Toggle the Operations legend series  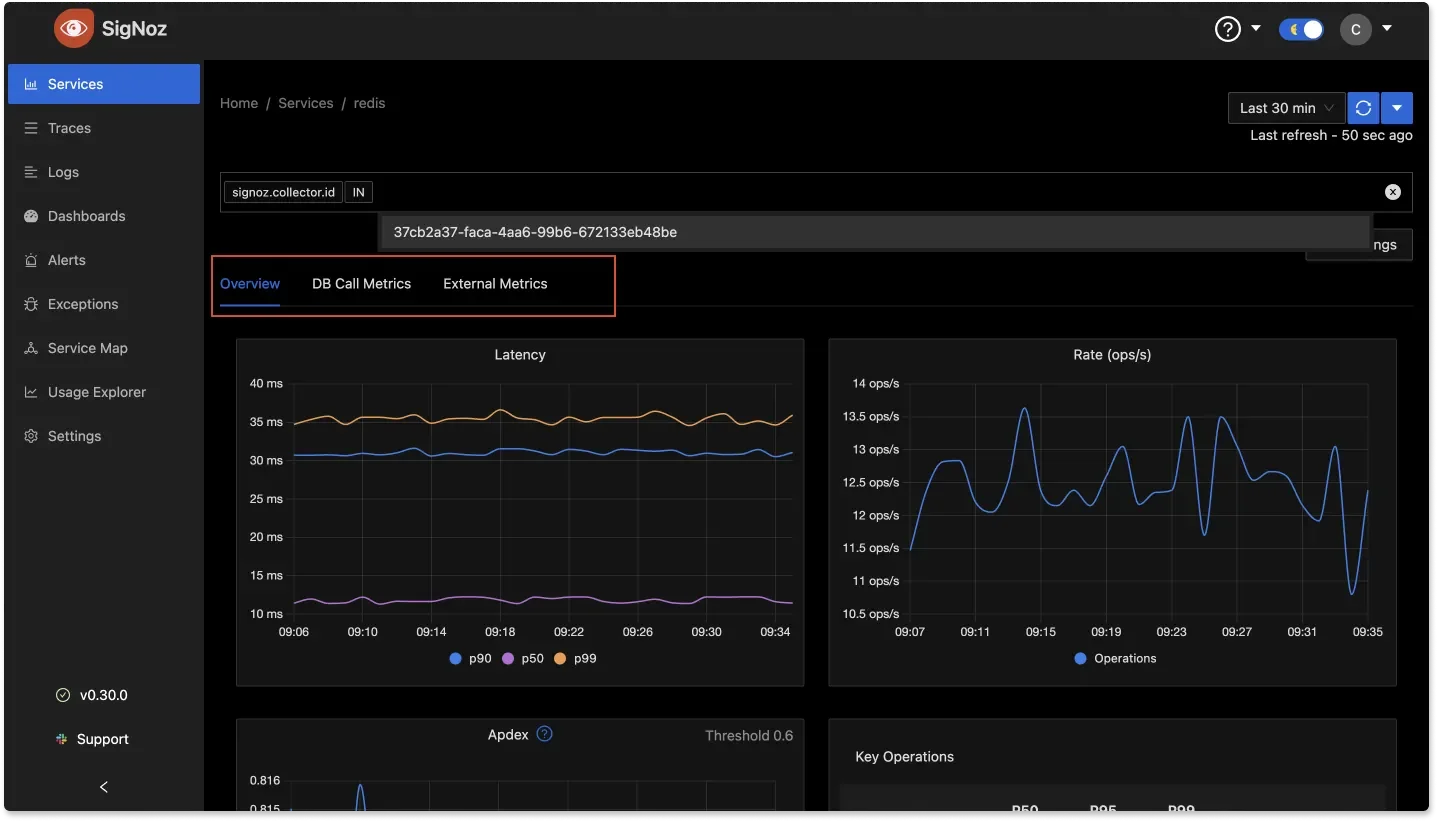click(x=1115, y=658)
